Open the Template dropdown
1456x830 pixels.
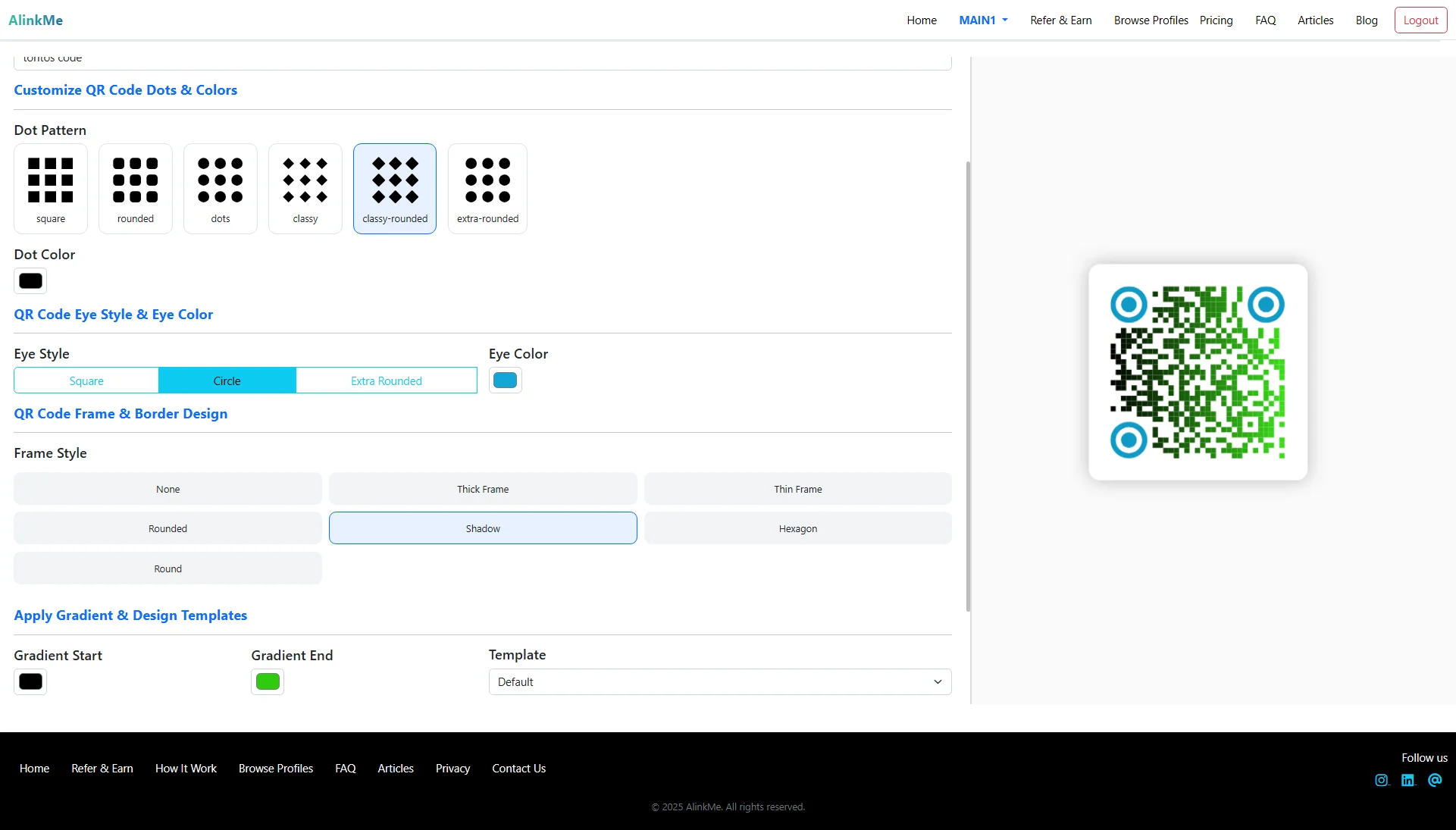coord(719,681)
